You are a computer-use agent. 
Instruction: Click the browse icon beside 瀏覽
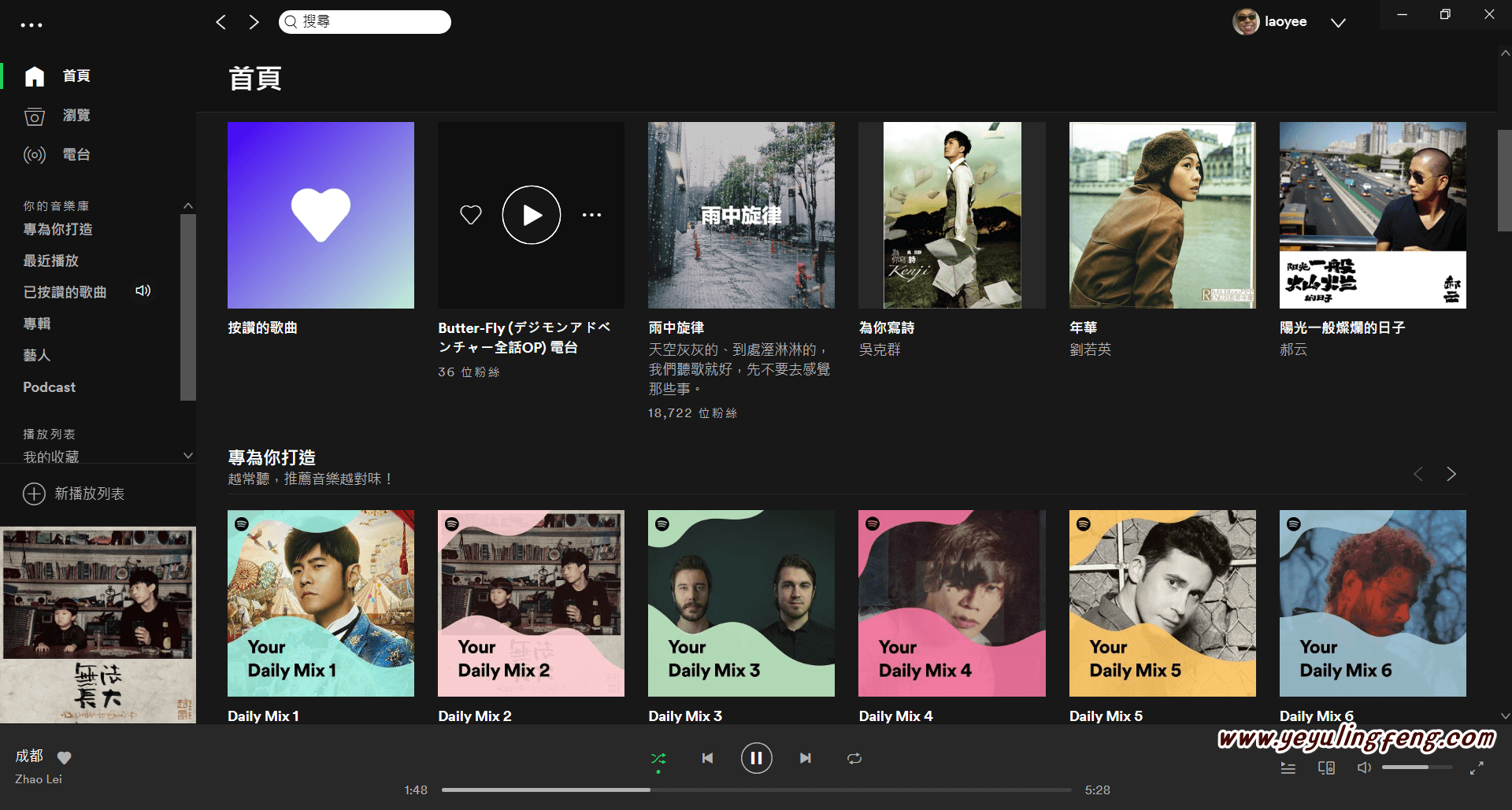35,117
